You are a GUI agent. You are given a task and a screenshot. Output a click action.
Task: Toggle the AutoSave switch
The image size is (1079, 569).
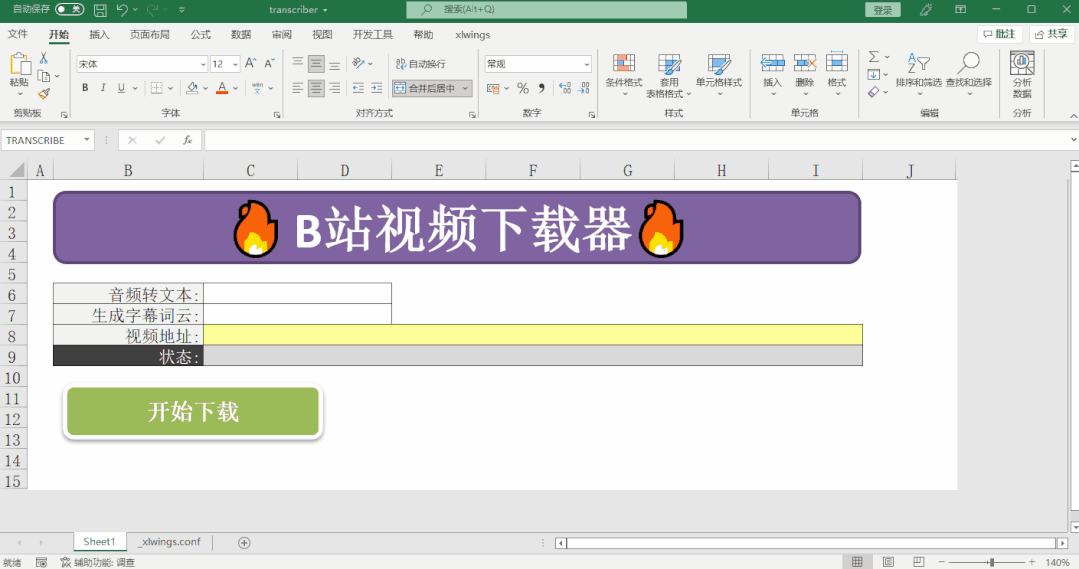click(69, 10)
